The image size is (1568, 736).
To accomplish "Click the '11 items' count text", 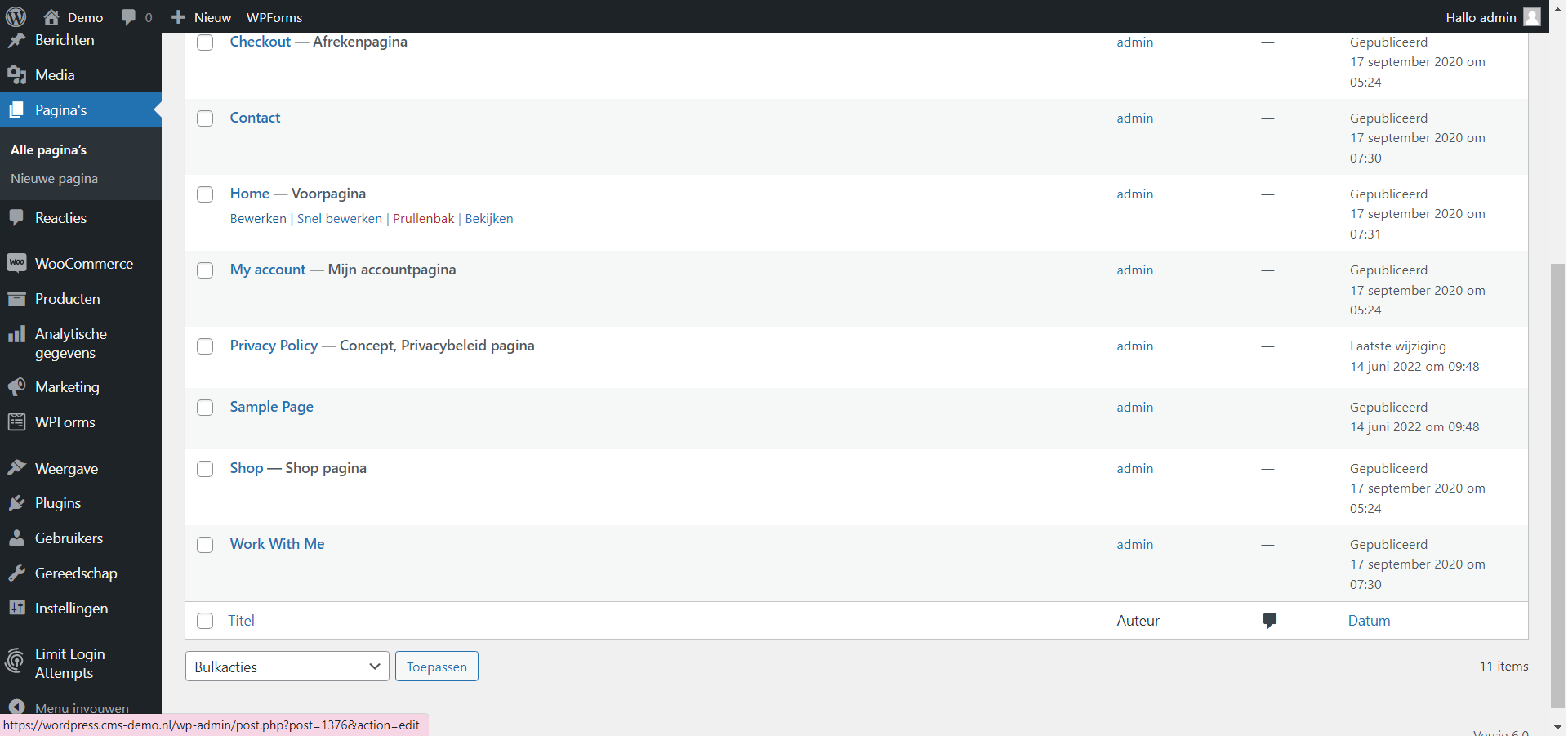I will (1503, 667).
